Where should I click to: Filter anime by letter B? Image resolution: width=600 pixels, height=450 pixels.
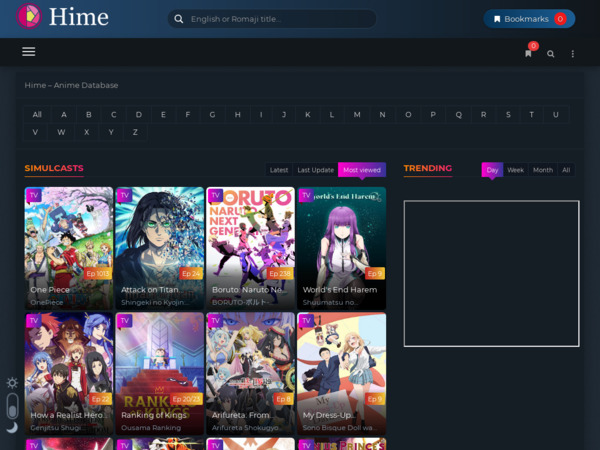coord(89,114)
